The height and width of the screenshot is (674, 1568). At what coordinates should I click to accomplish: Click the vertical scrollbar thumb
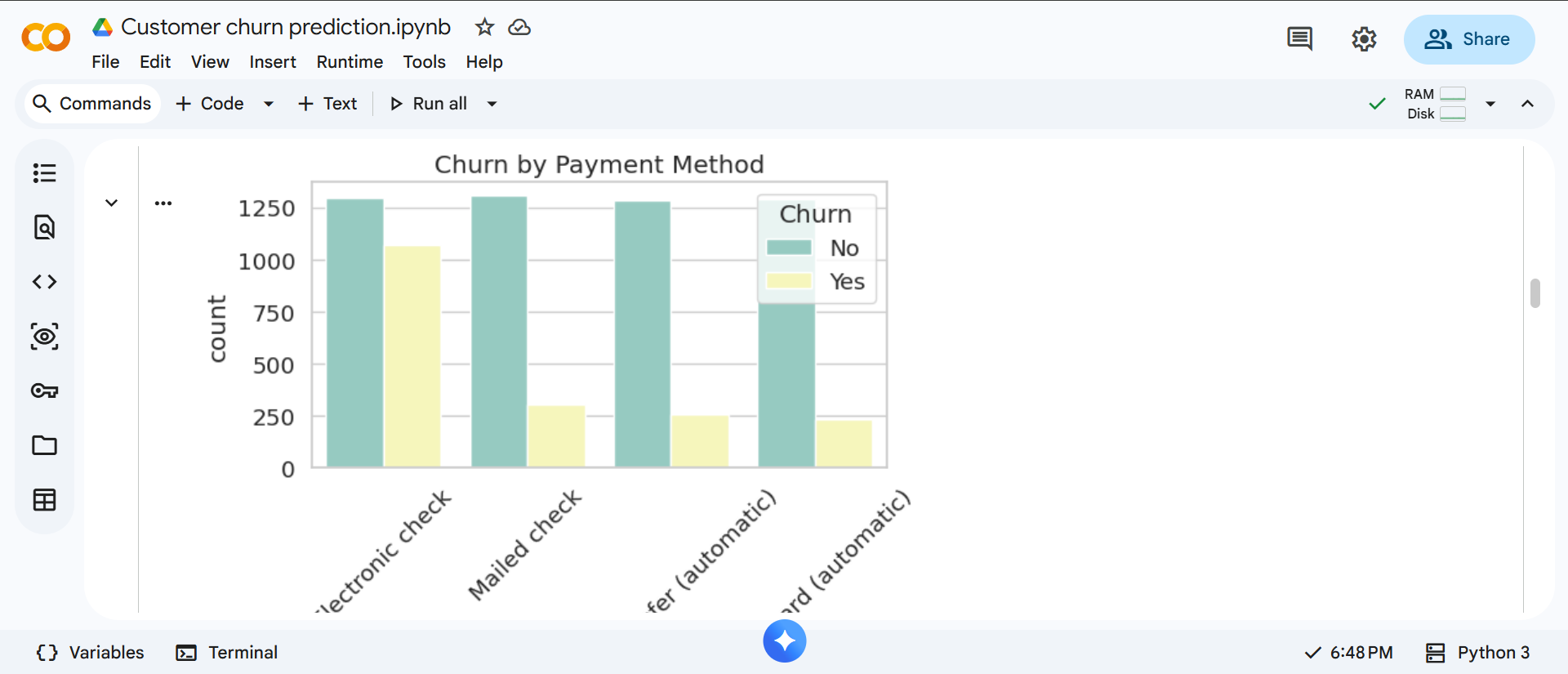coord(1535,293)
